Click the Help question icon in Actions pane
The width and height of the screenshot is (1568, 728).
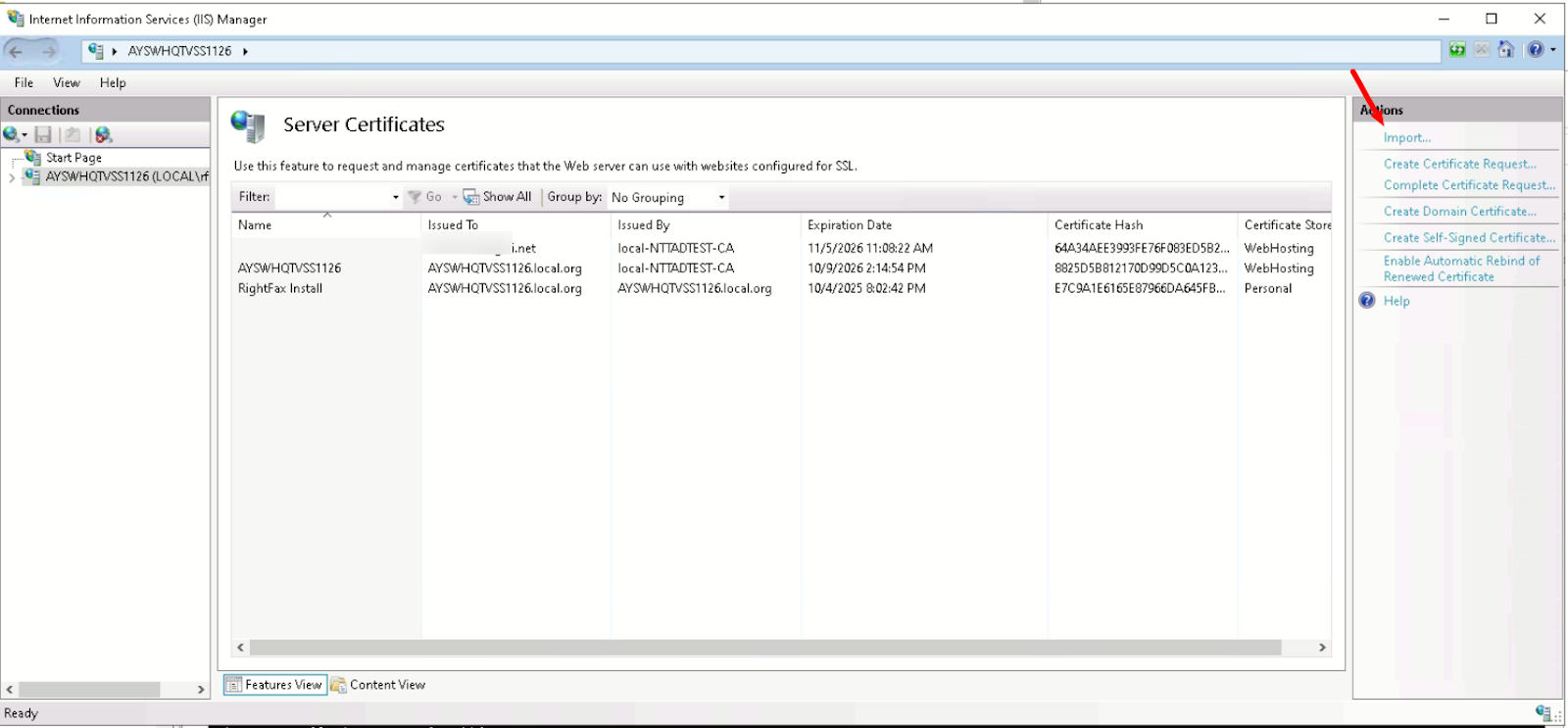1367,301
